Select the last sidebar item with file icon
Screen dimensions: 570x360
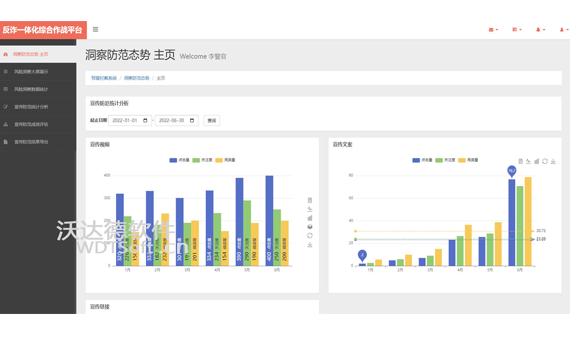pyautogui.click(x=38, y=142)
